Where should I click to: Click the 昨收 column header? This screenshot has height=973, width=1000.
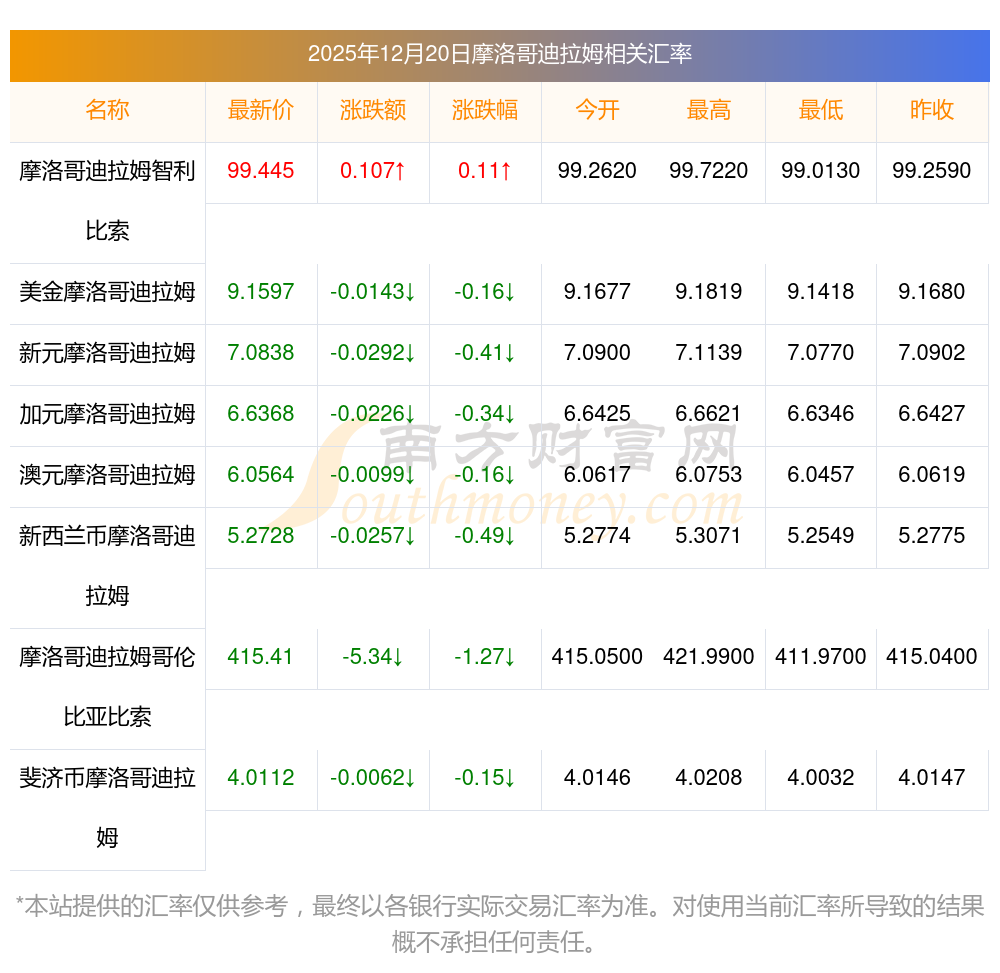pyautogui.click(x=932, y=111)
